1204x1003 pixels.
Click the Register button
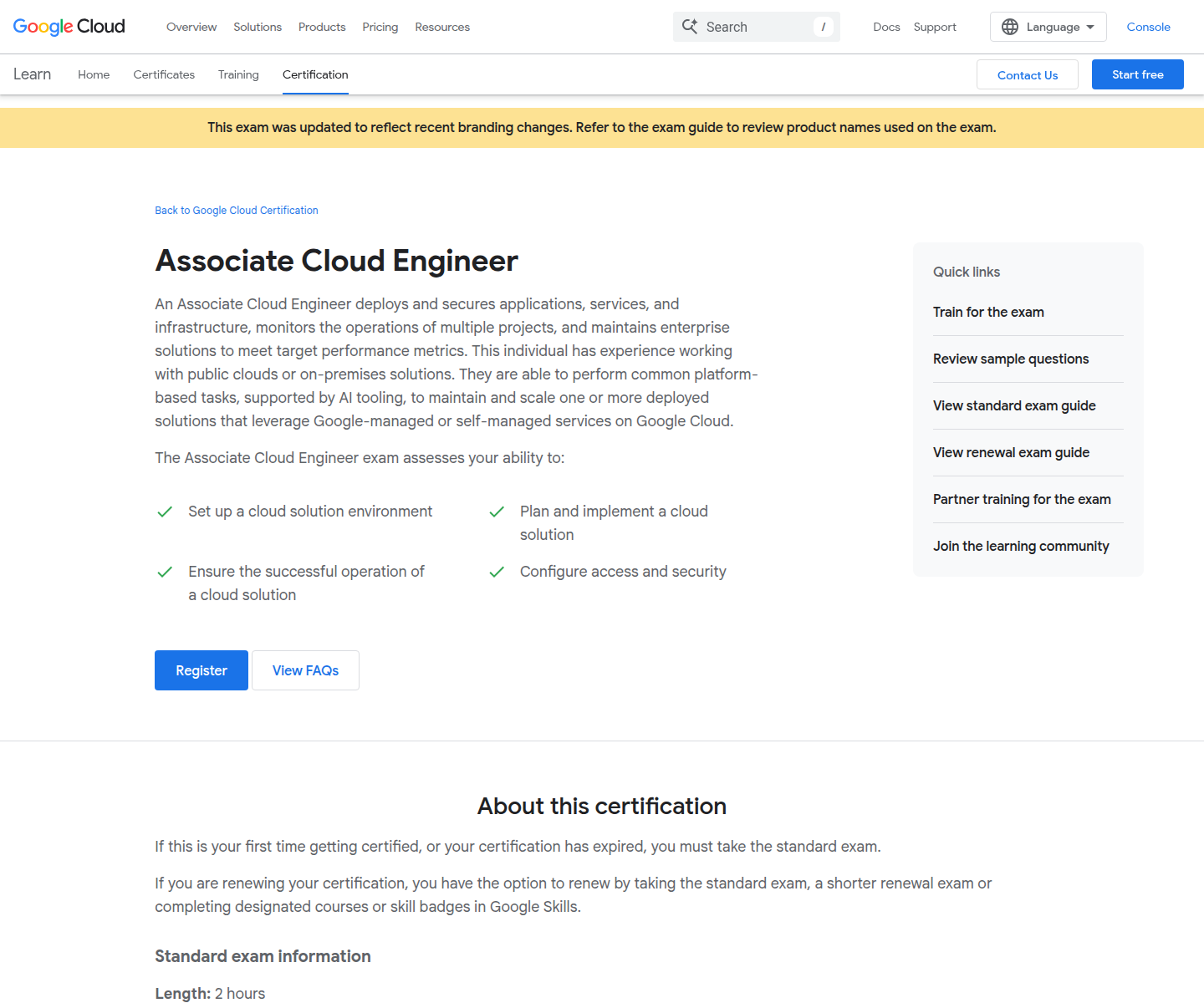(202, 670)
